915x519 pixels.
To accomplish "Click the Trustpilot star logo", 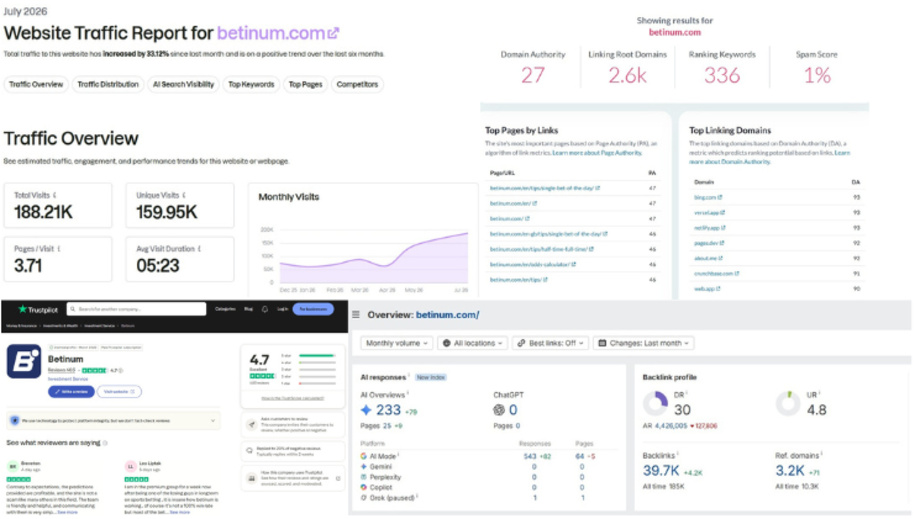I will 23,309.
